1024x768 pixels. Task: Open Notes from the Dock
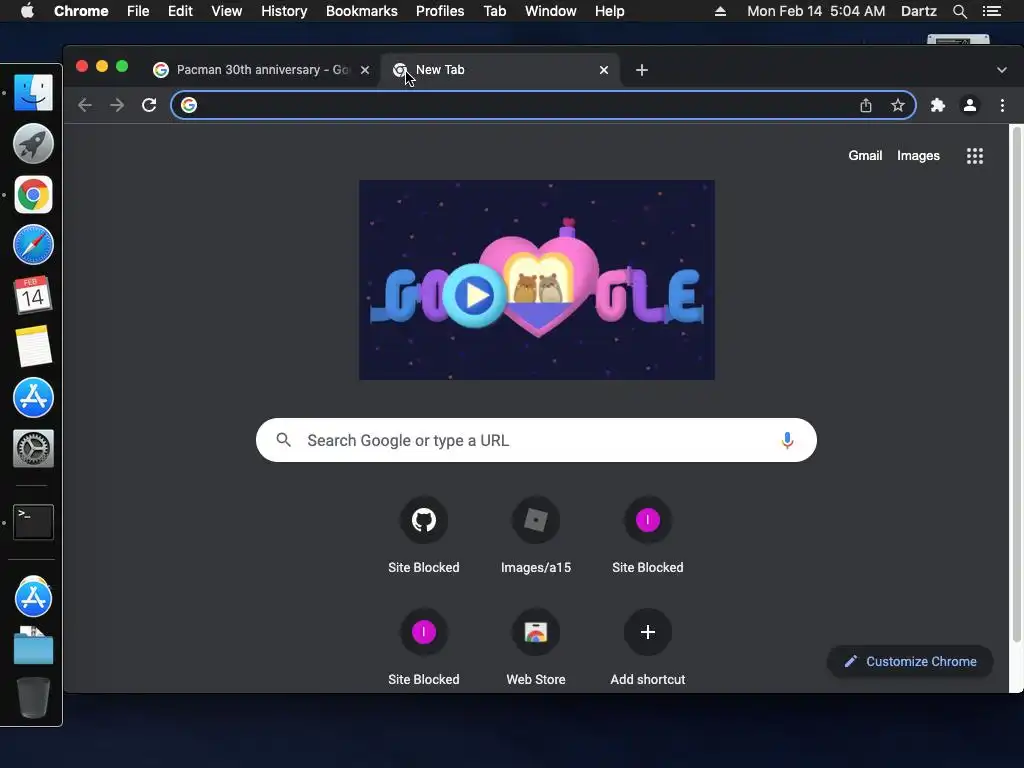click(33, 346)
